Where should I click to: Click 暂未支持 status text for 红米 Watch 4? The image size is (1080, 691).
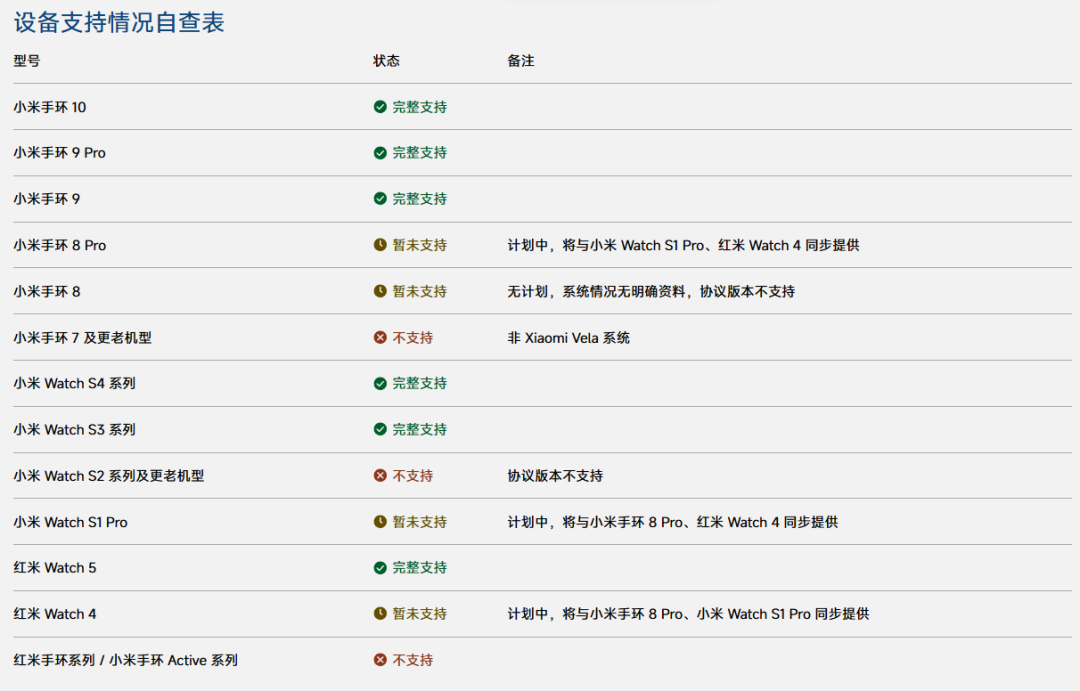(x=419, y=613)
